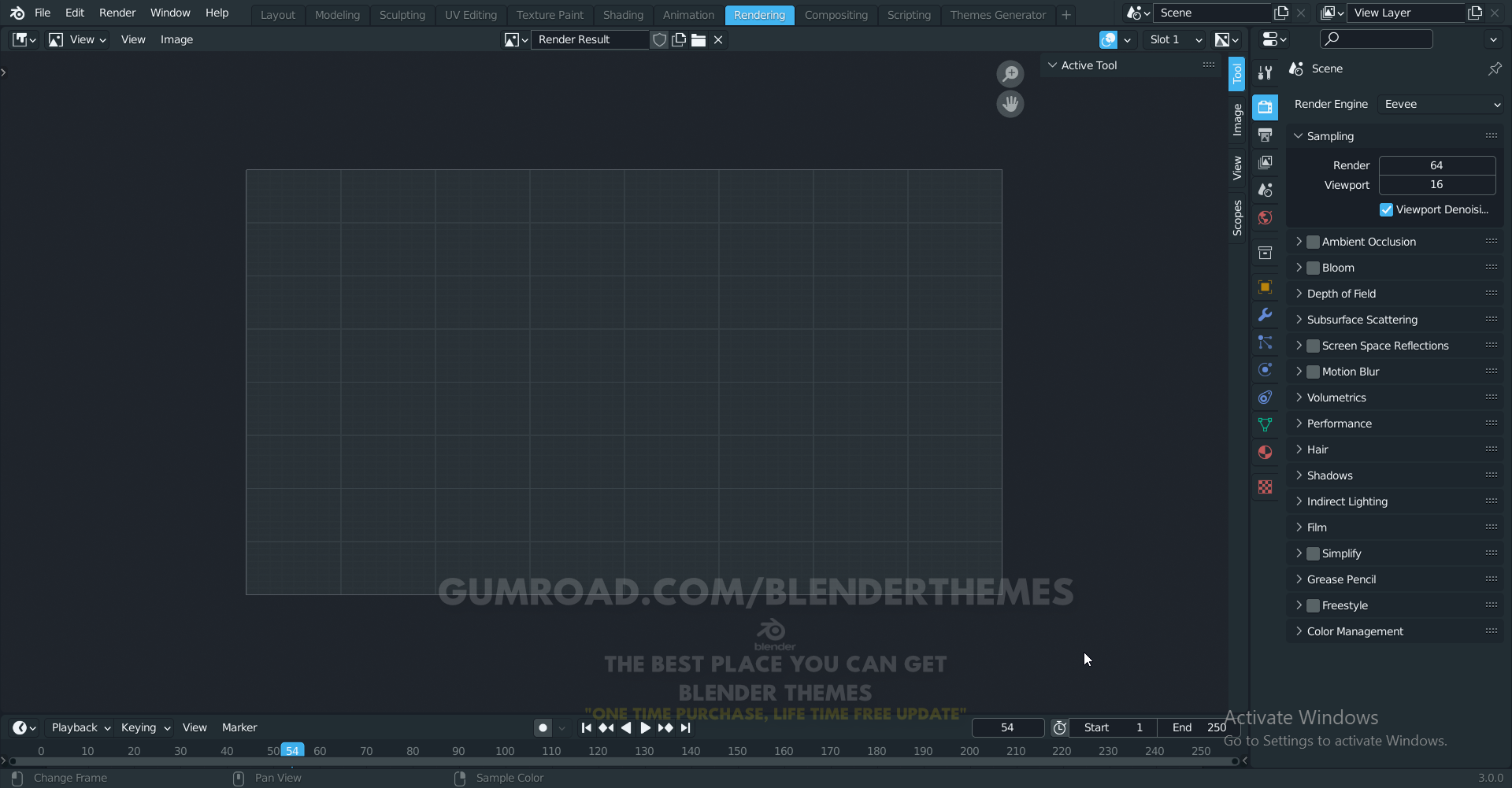
Task: Click the Blender logo menu icon
Action: pos(17,13)
